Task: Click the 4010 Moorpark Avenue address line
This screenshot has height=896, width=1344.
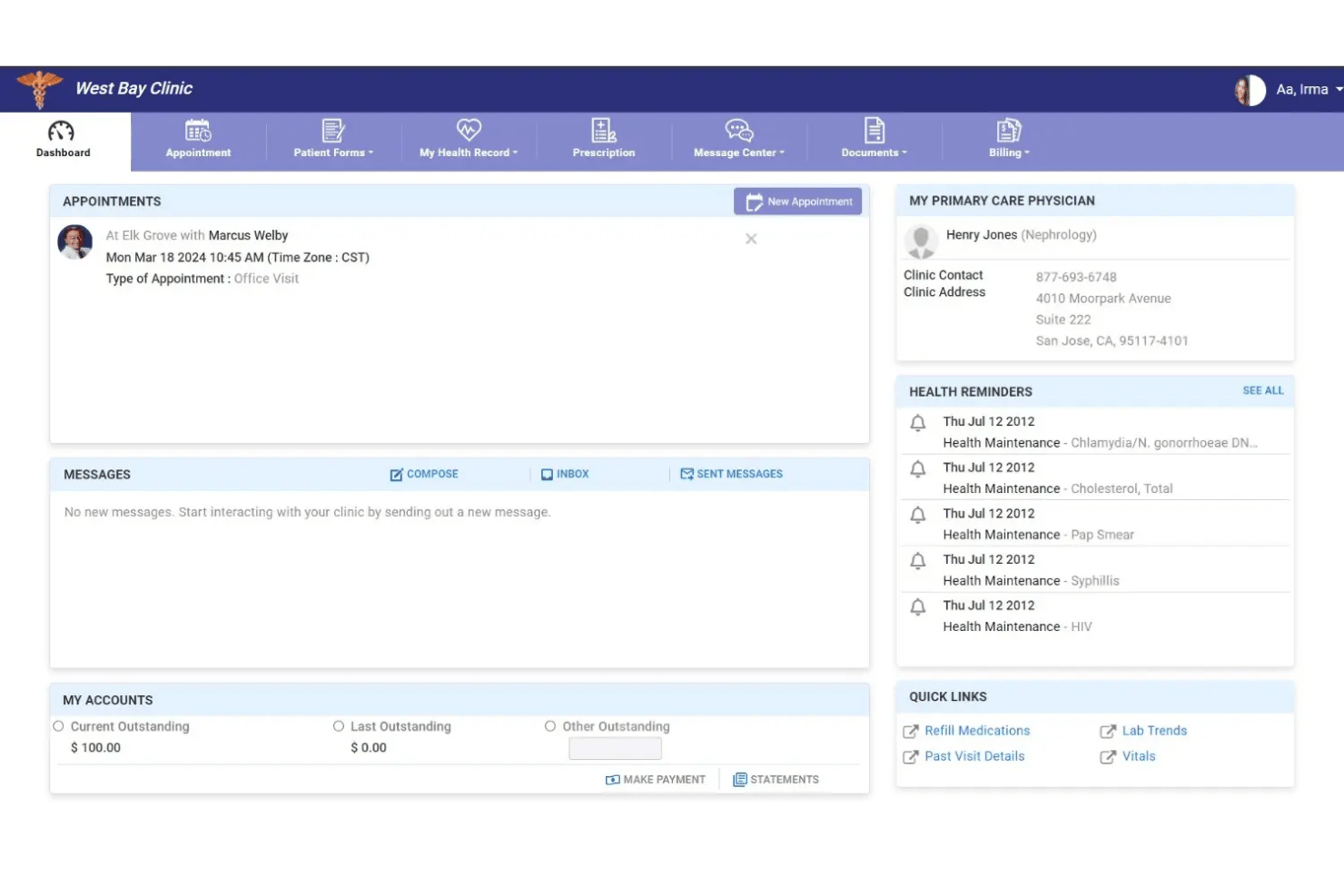Action: click(1103, 299)
